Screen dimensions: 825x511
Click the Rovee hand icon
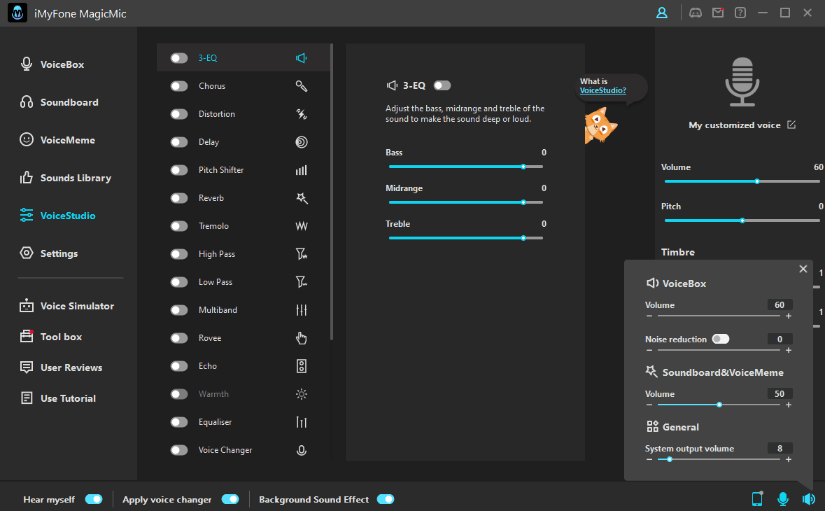[301, 338]
